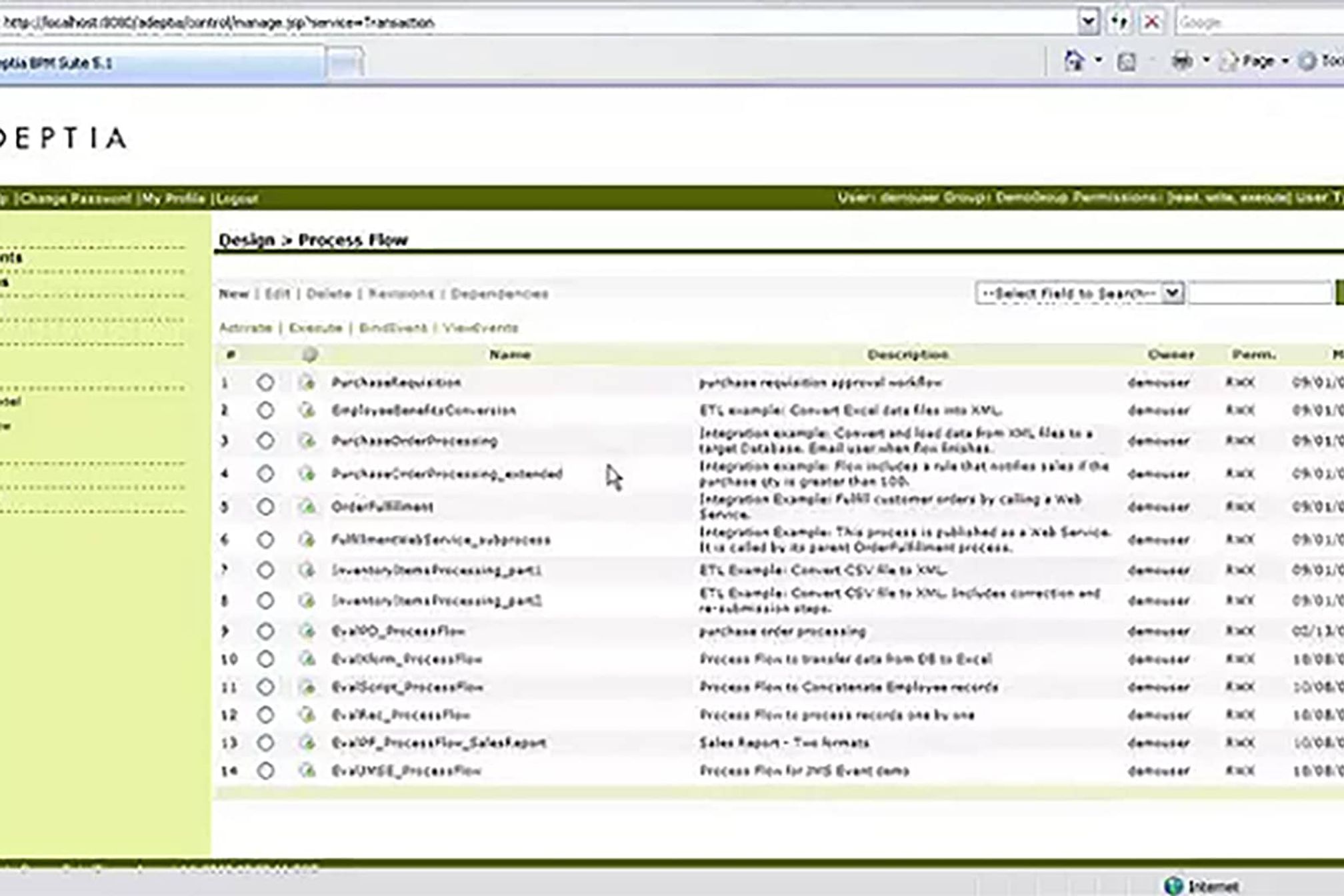Click the status icon in table header
This screenshot has height=896, width=1344.
(309, 355)
